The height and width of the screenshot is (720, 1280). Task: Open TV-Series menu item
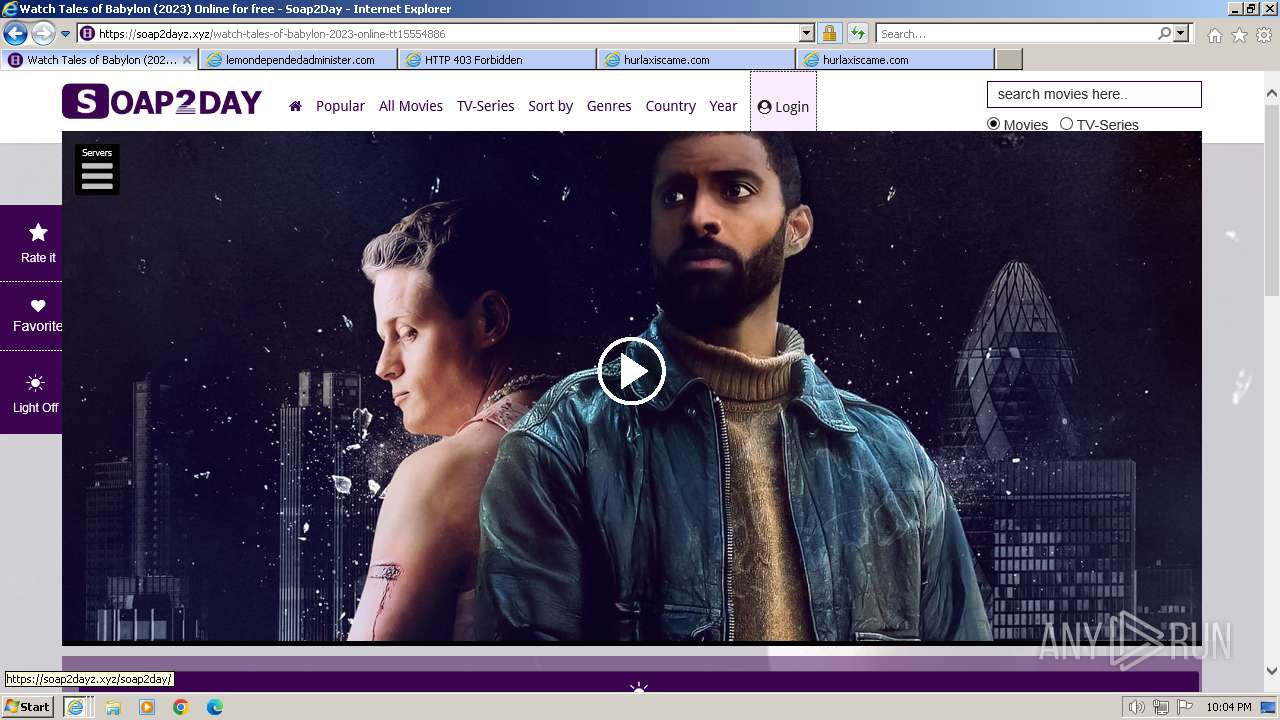tap(485, 106)
